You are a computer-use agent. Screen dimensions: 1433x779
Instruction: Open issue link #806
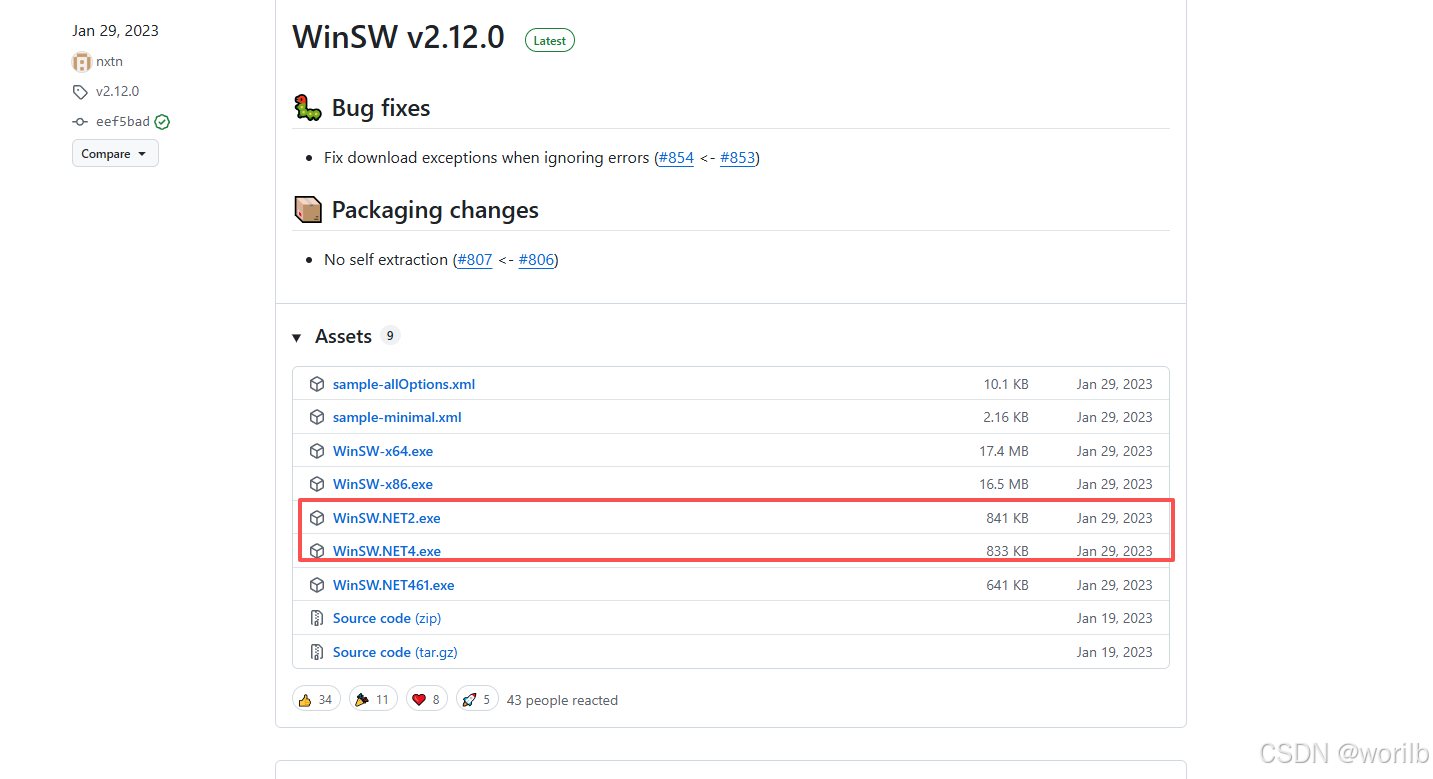536,260
